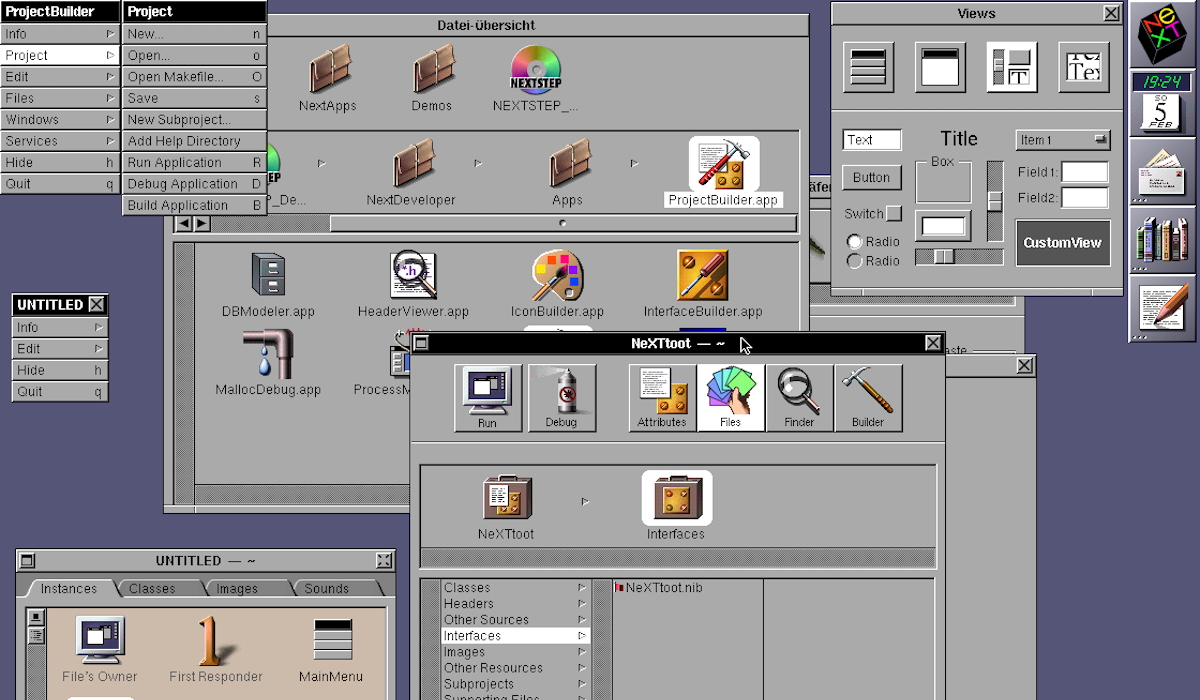Select the Interfaces row in NeXTtoot browser

[516, 636]
